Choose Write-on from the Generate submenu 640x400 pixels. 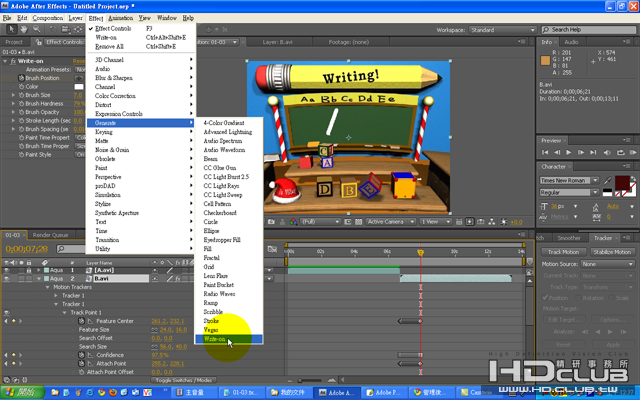229,339
